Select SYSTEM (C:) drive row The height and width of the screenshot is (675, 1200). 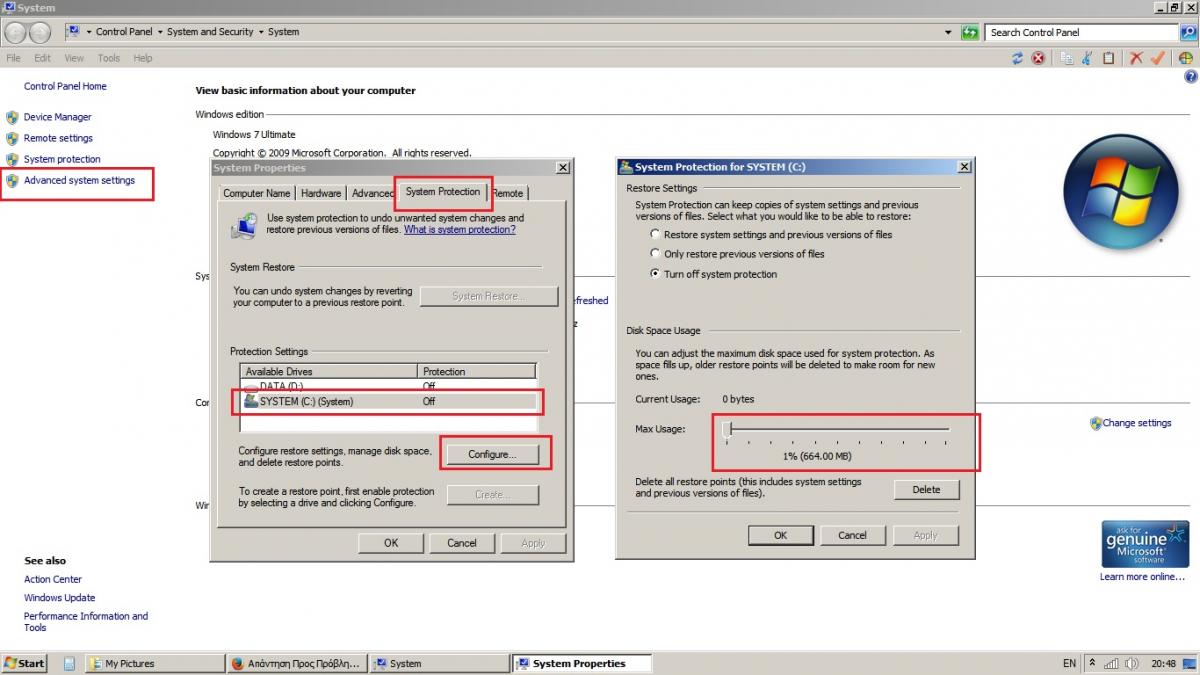[388, 401]
